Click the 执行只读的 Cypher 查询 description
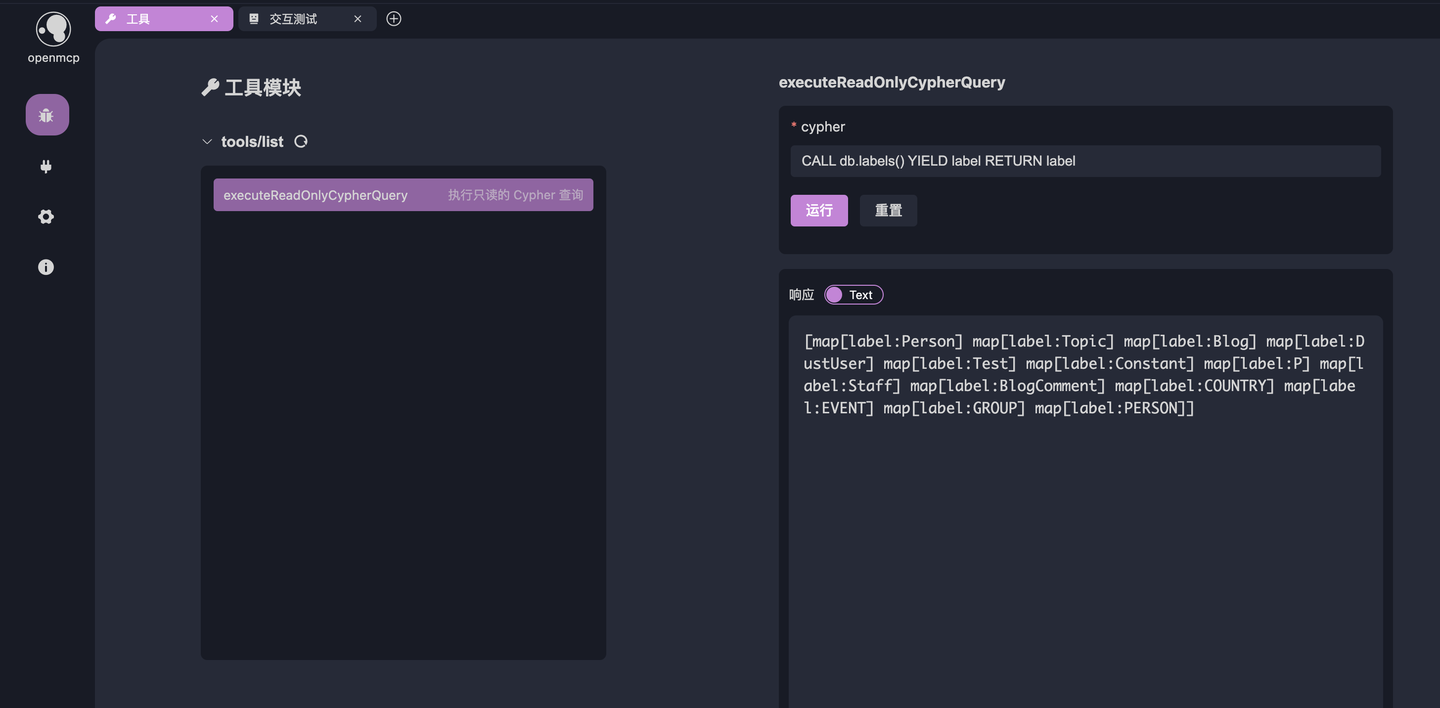The width and height of the screenshot is (1440, 708). (515, 195)
